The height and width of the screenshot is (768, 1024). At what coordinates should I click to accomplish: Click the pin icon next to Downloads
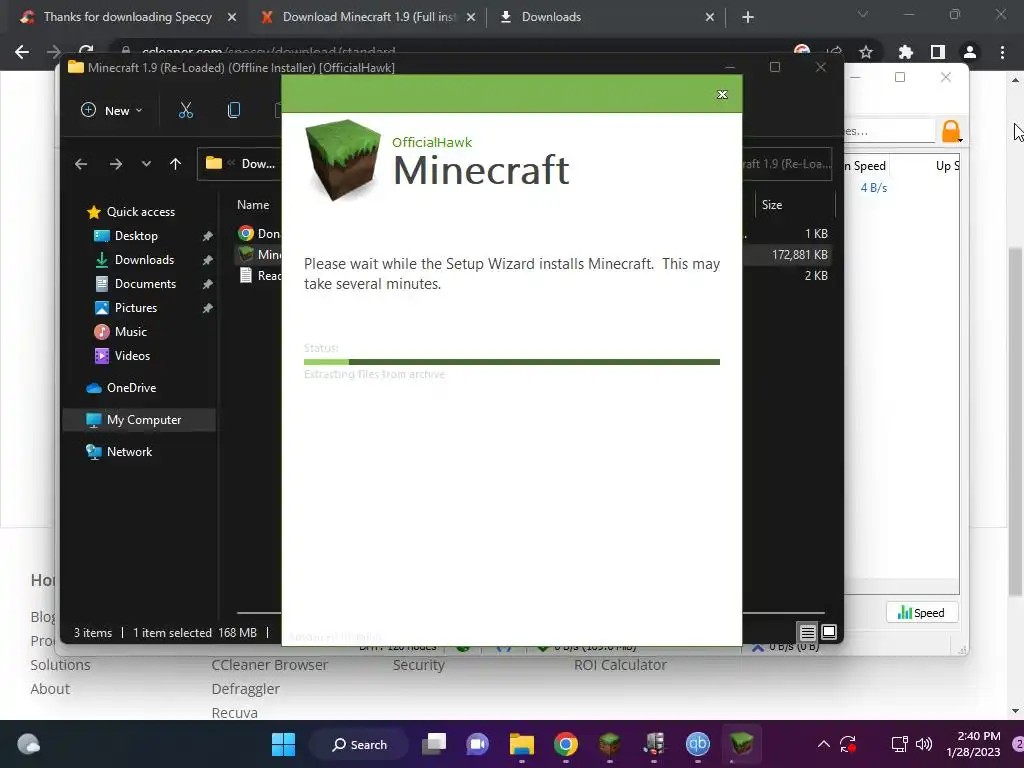point(207,260)
